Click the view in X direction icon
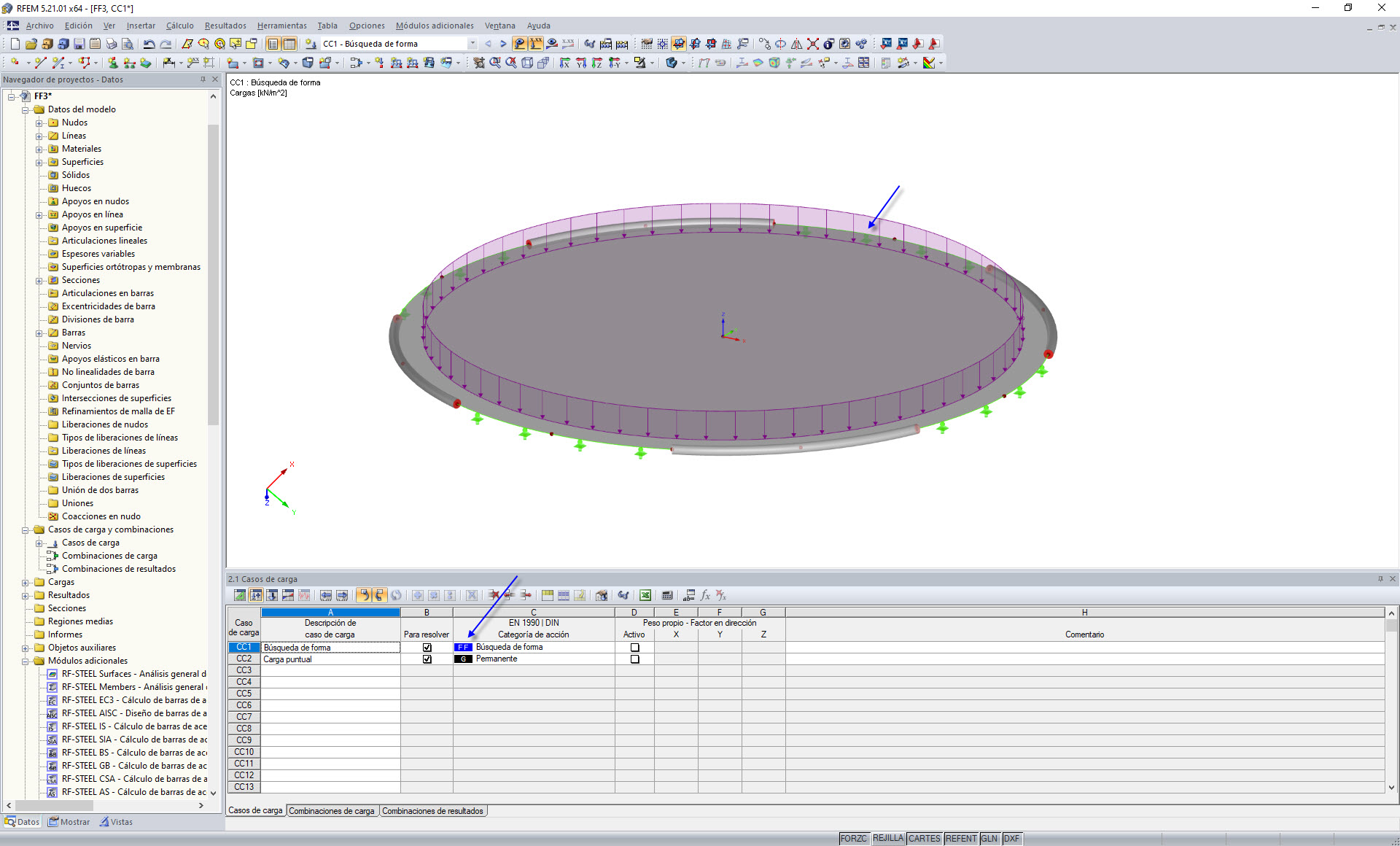 coord(564,63)
